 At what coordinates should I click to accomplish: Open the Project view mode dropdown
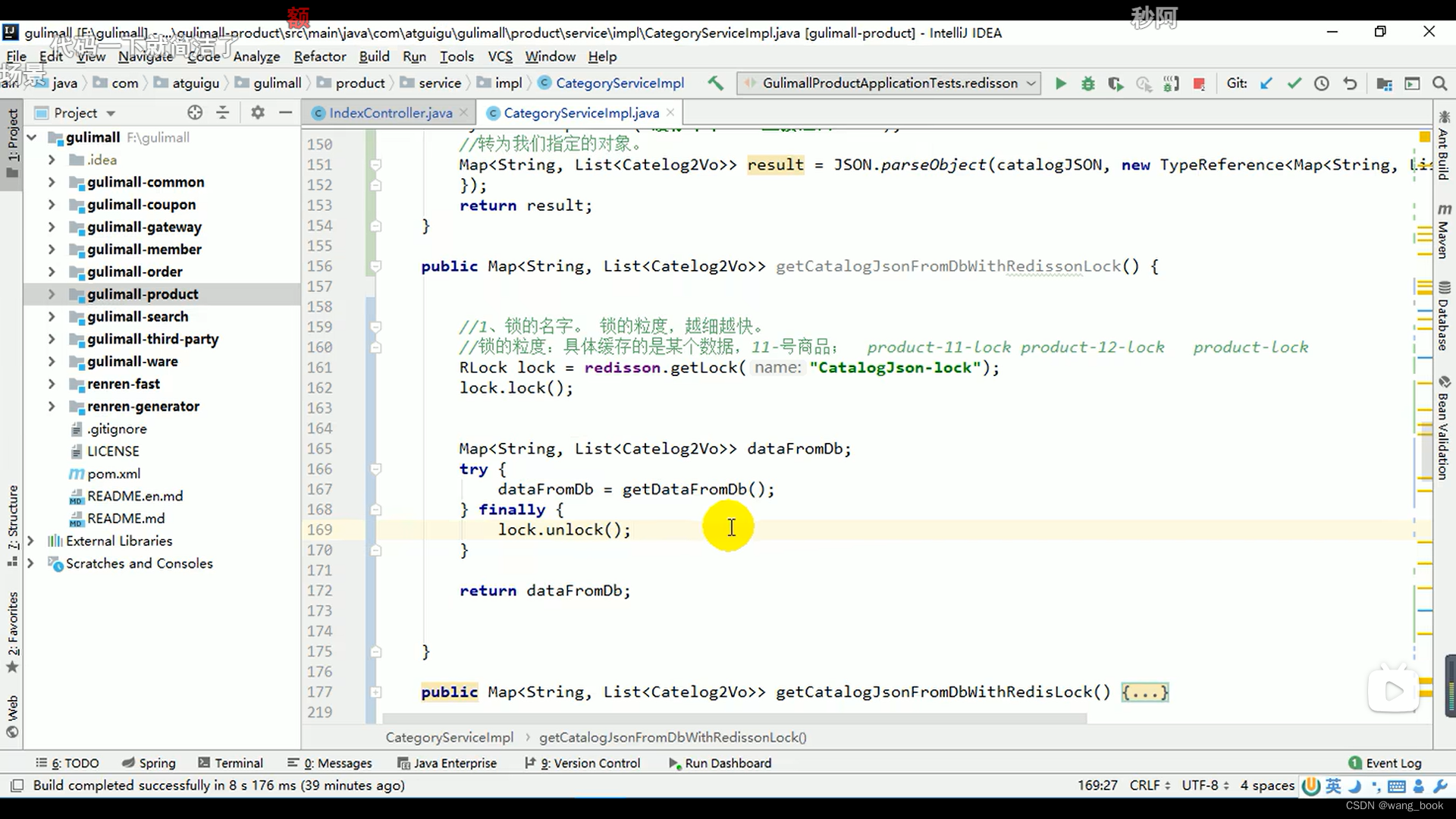pyautogui.click(x=111, y=113)
